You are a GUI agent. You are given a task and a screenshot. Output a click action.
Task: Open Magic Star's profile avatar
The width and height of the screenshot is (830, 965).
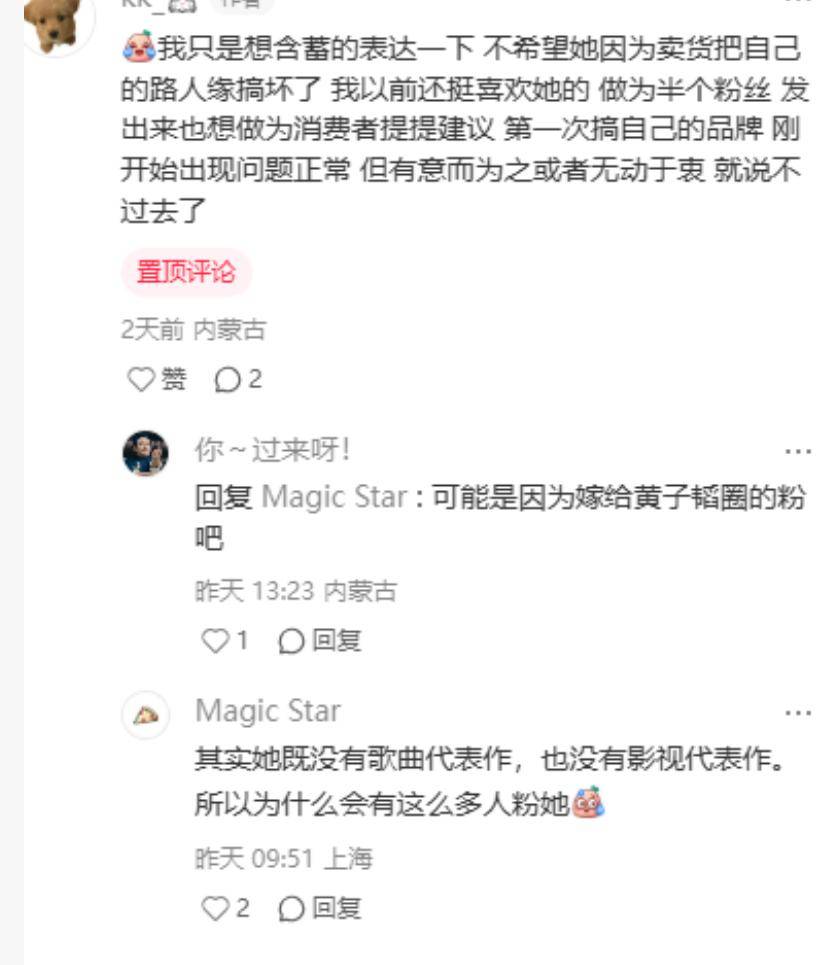click(x=146, y=715)
